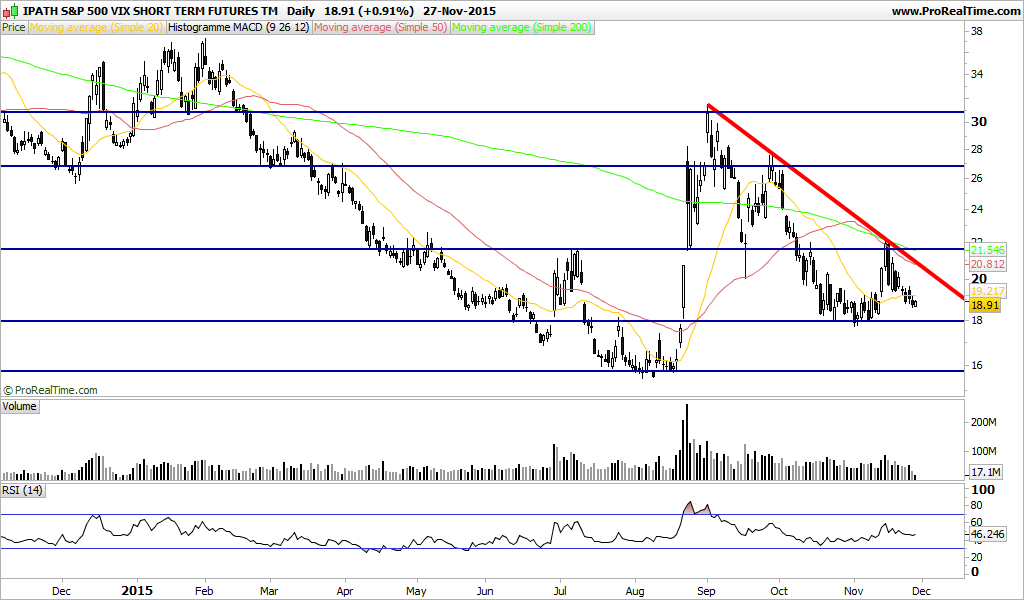Click the Daily timeframe text
The image size is (1024, 600).
[300, 11]
